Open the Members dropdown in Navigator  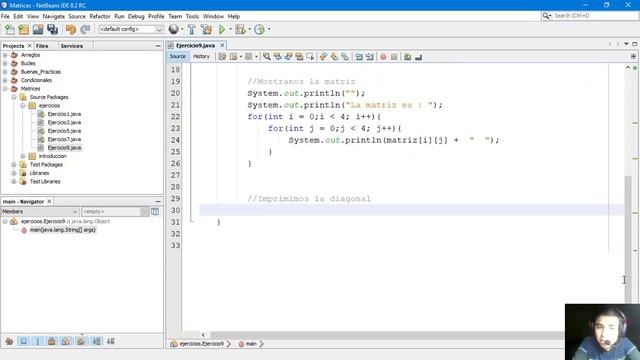tap(40, 211)
